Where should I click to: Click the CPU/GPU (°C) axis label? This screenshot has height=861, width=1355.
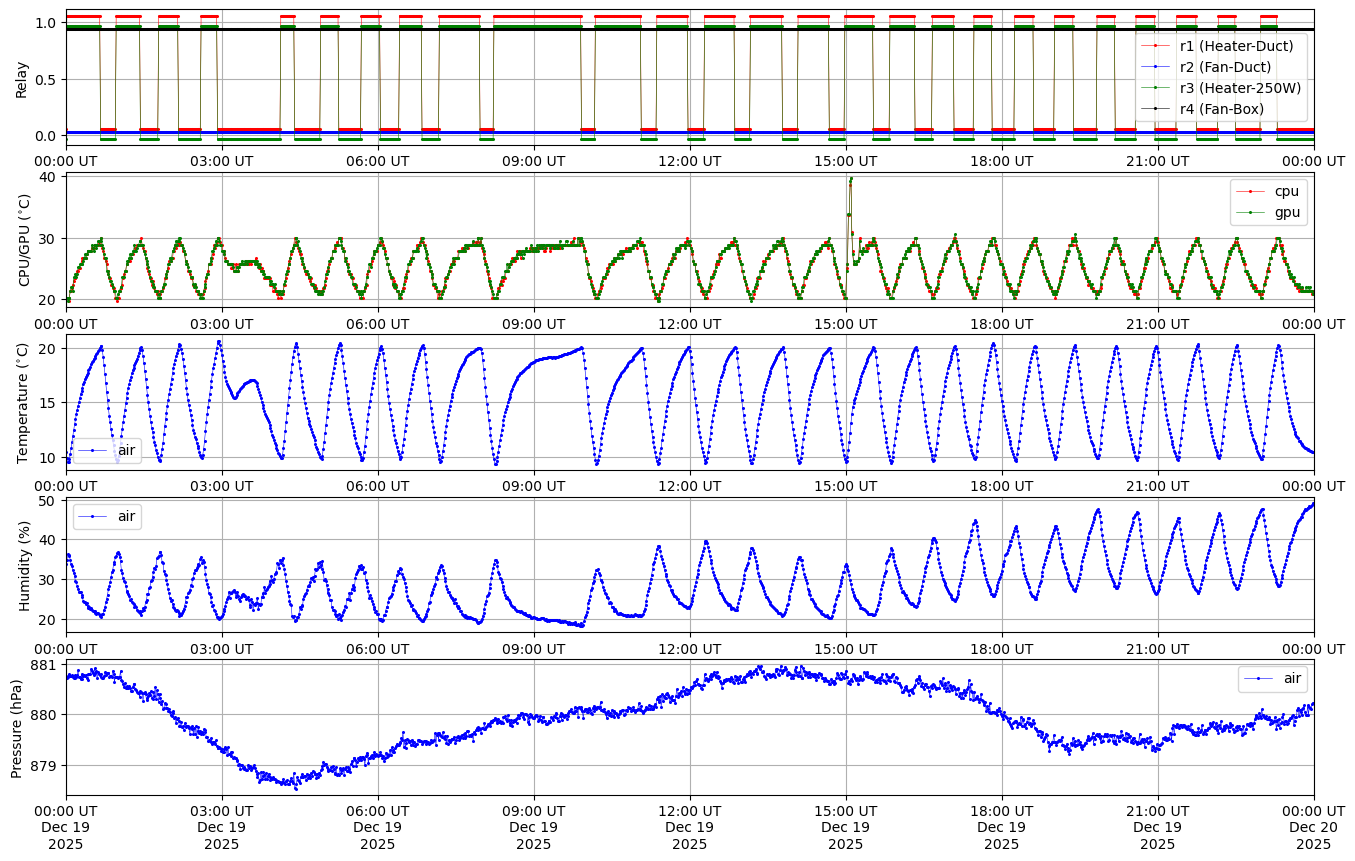tap(25, 240)
